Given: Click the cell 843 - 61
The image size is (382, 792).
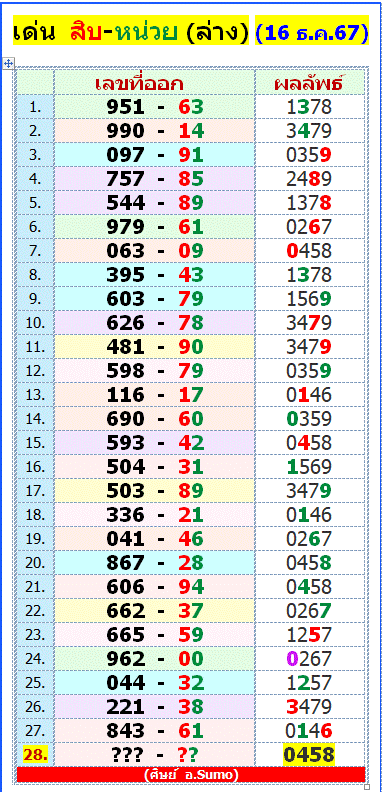Looking at the screenshot, I should coord(154,730).
